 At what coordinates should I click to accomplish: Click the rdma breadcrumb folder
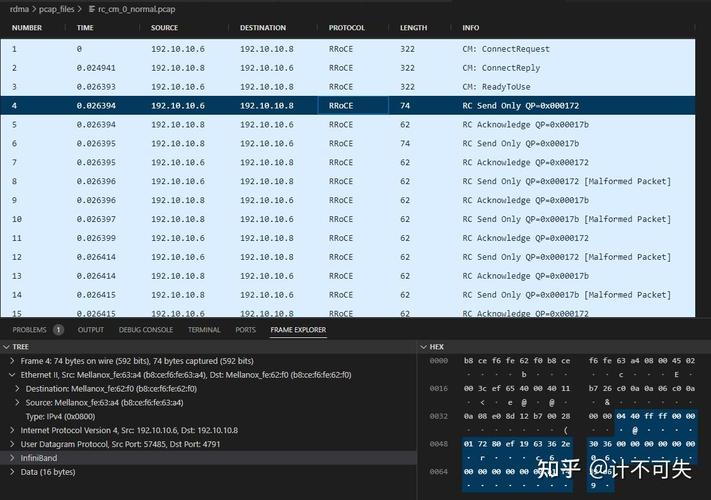click(x=19, y=9)
